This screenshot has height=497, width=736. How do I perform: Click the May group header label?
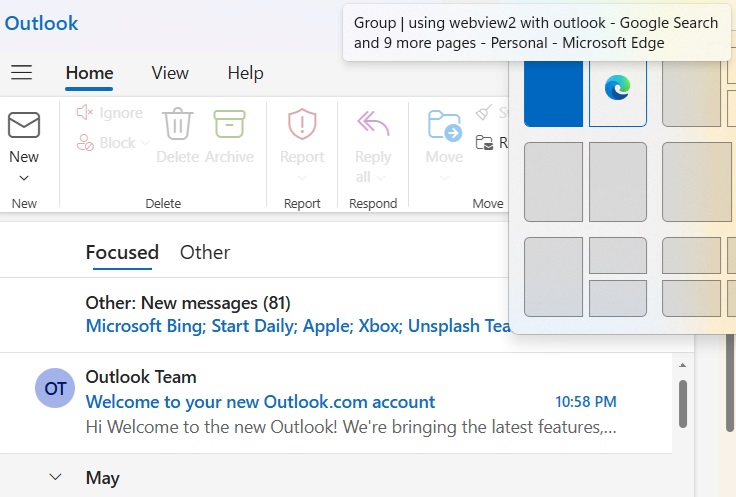coord(102,478)
